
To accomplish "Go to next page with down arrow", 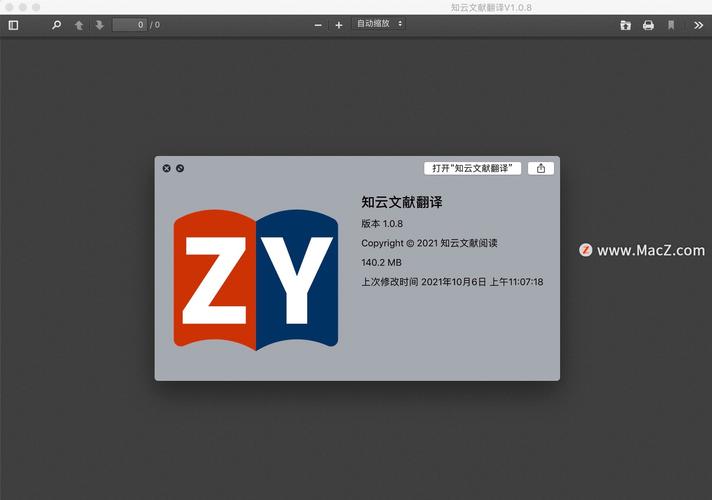I will coord(99,25).
